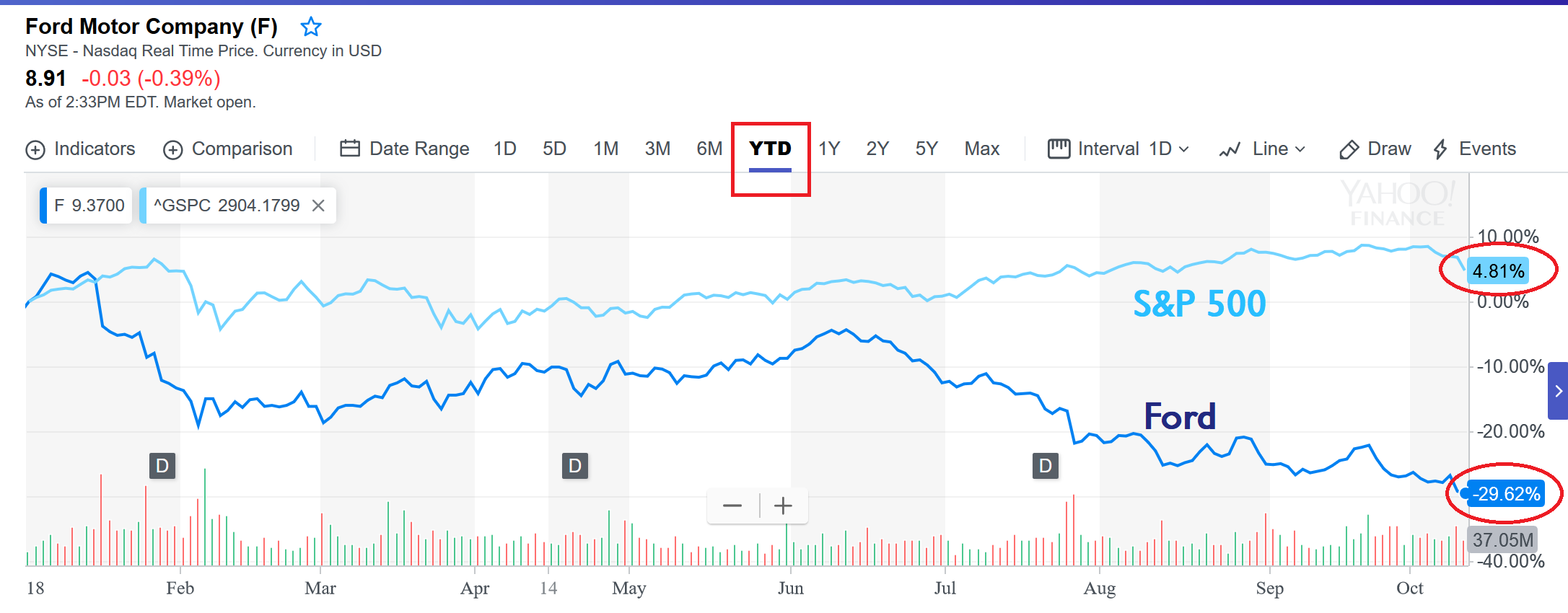Open the Indicators menu

81,149
